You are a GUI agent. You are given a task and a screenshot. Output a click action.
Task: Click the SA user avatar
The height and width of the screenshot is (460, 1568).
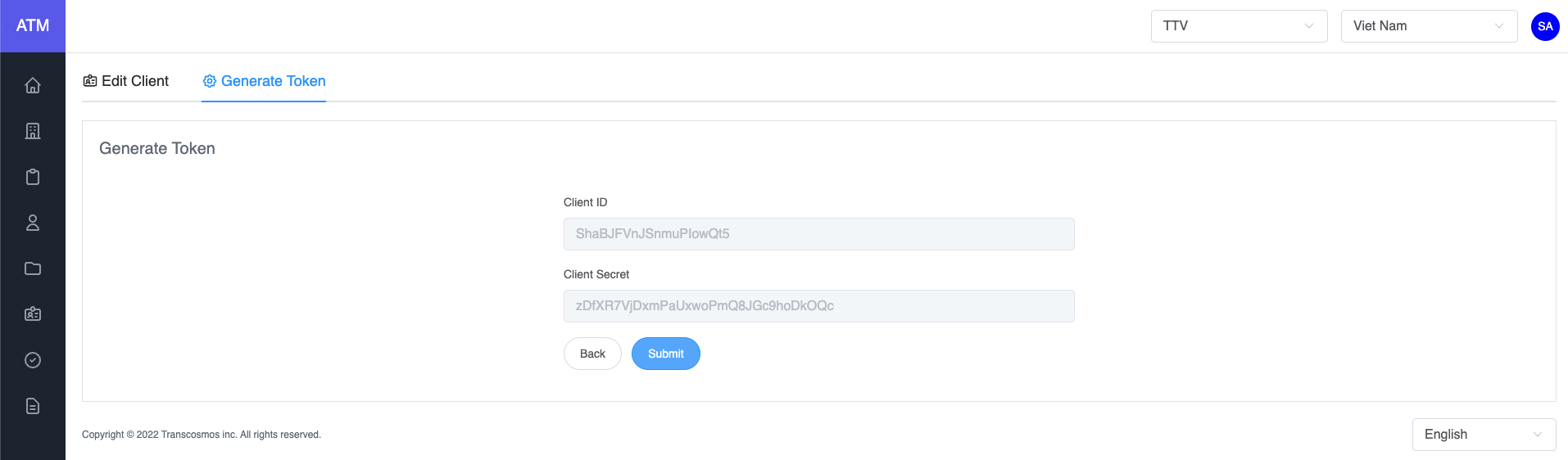point(1544,26)
